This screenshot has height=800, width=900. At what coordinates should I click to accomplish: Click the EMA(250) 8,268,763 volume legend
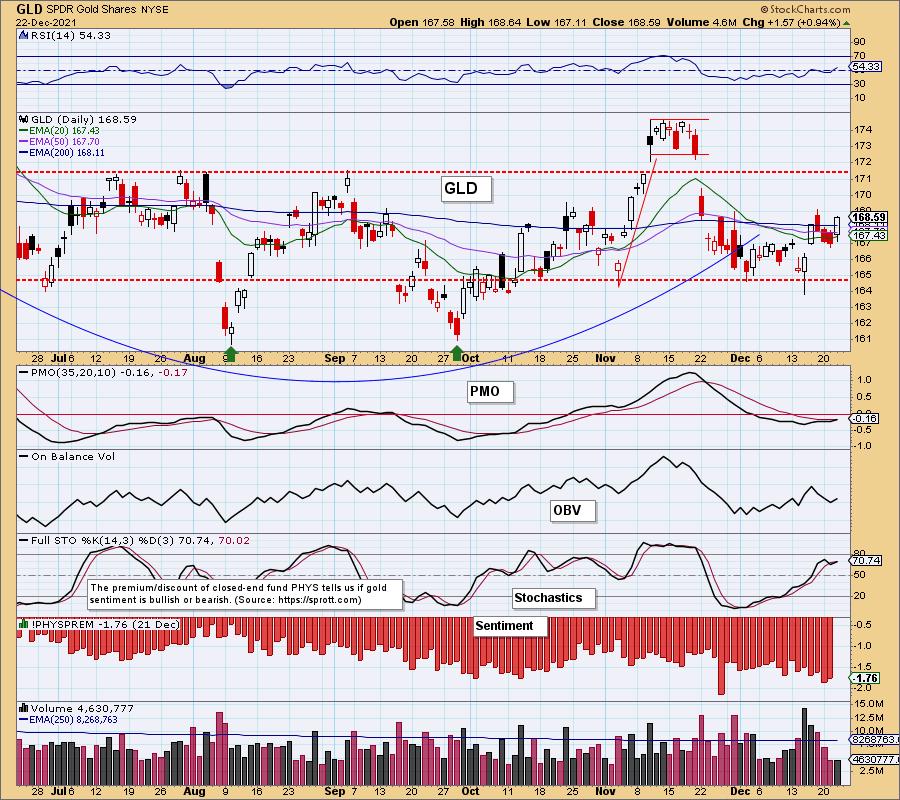68,720
